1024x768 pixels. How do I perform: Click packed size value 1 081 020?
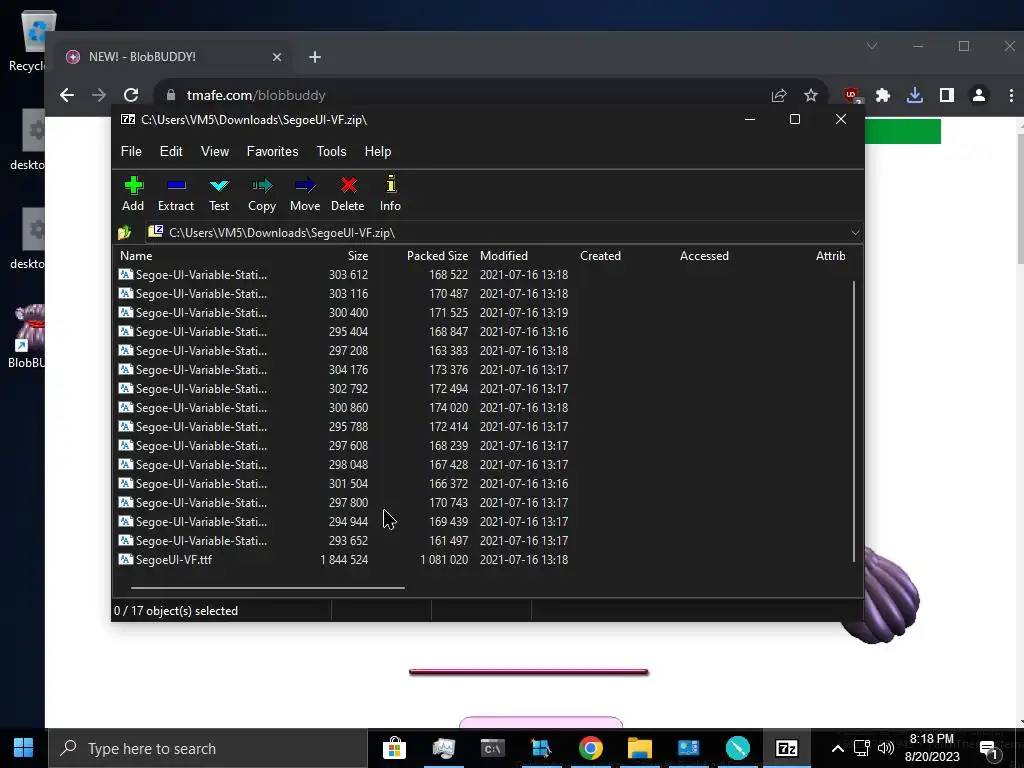coord(444,560)
